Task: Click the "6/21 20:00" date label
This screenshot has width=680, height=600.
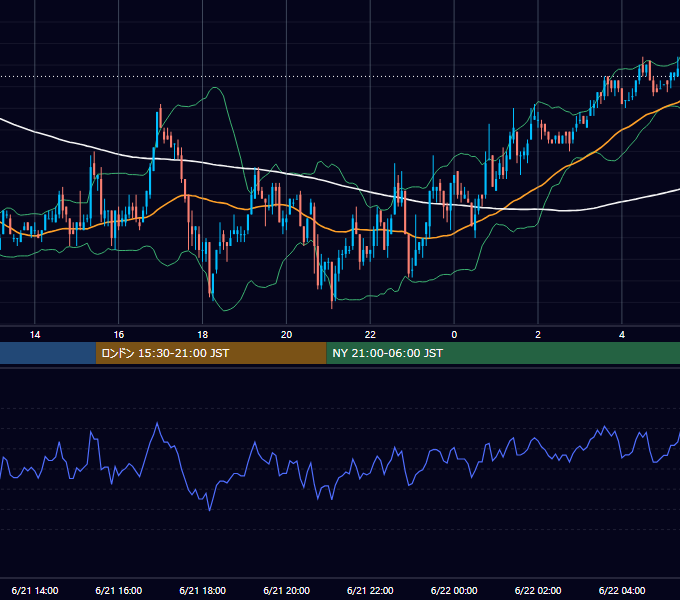Action: click(x=286, y=590)
